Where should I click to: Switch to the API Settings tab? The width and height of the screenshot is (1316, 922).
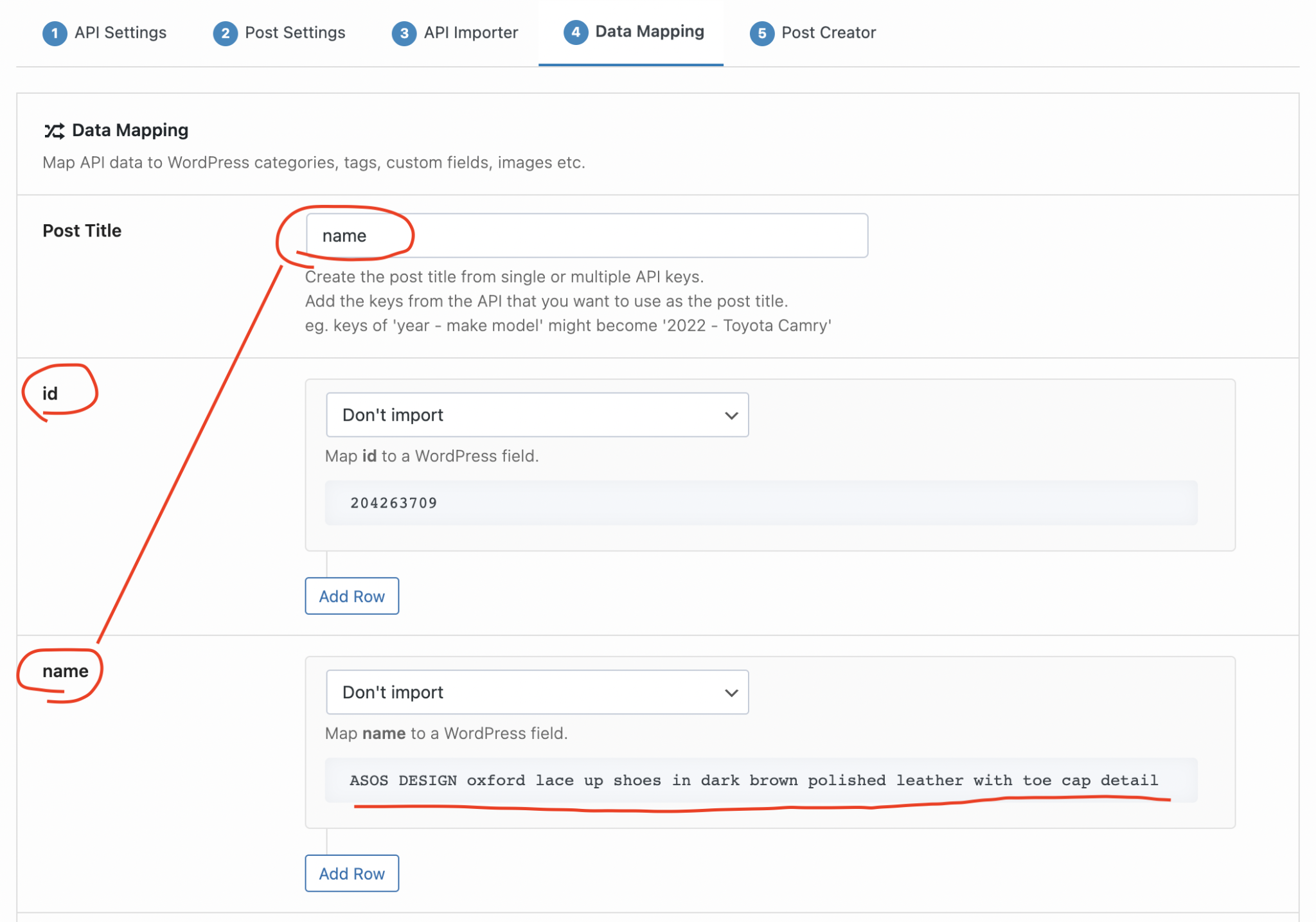coord(120,33)
